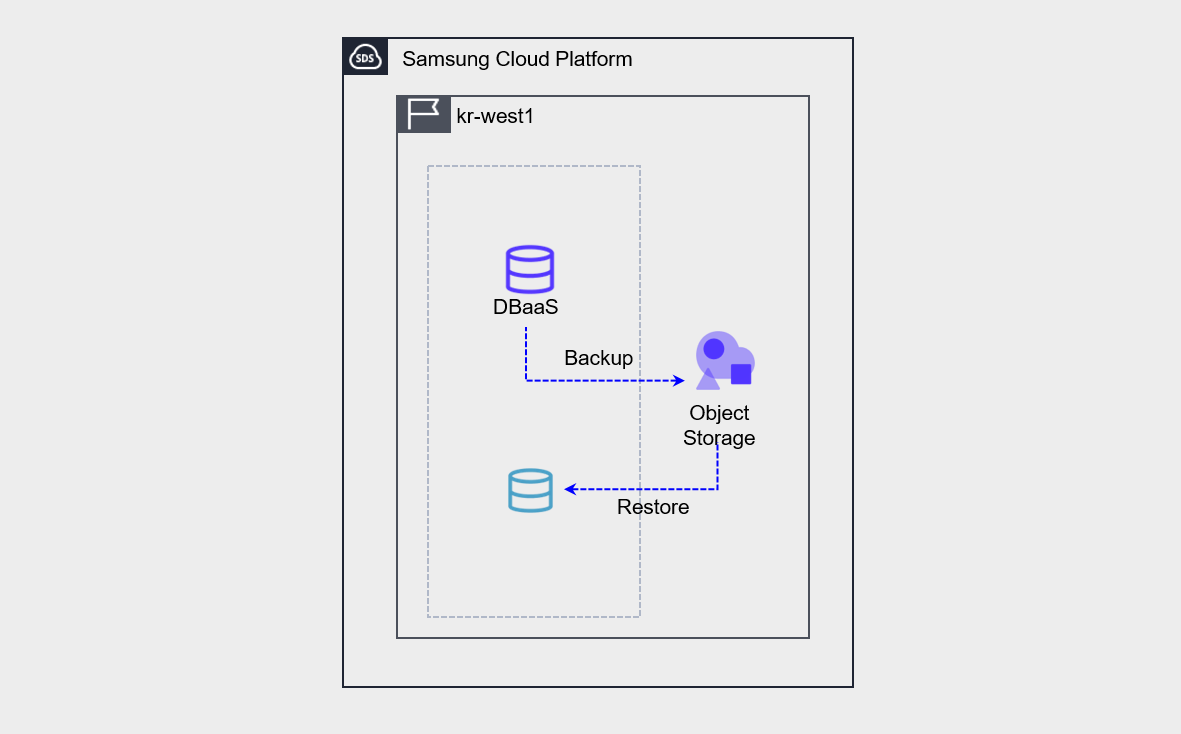
Task: Select the Object Storage icon
Action: pos(724,361)
